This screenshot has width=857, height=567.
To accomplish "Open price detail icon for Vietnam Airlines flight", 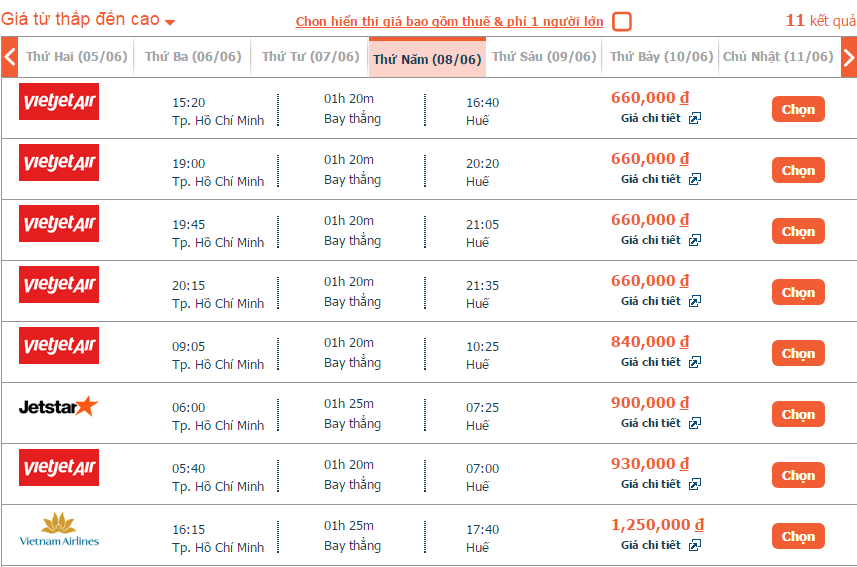I will 695,545.
